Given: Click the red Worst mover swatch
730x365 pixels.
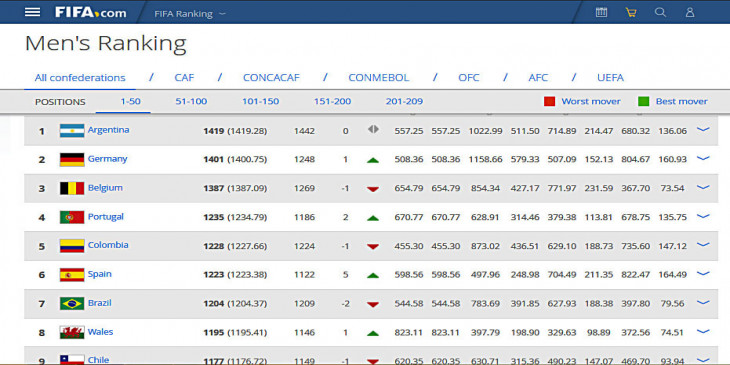Looking at the screenshot, I should pos(549,101).
